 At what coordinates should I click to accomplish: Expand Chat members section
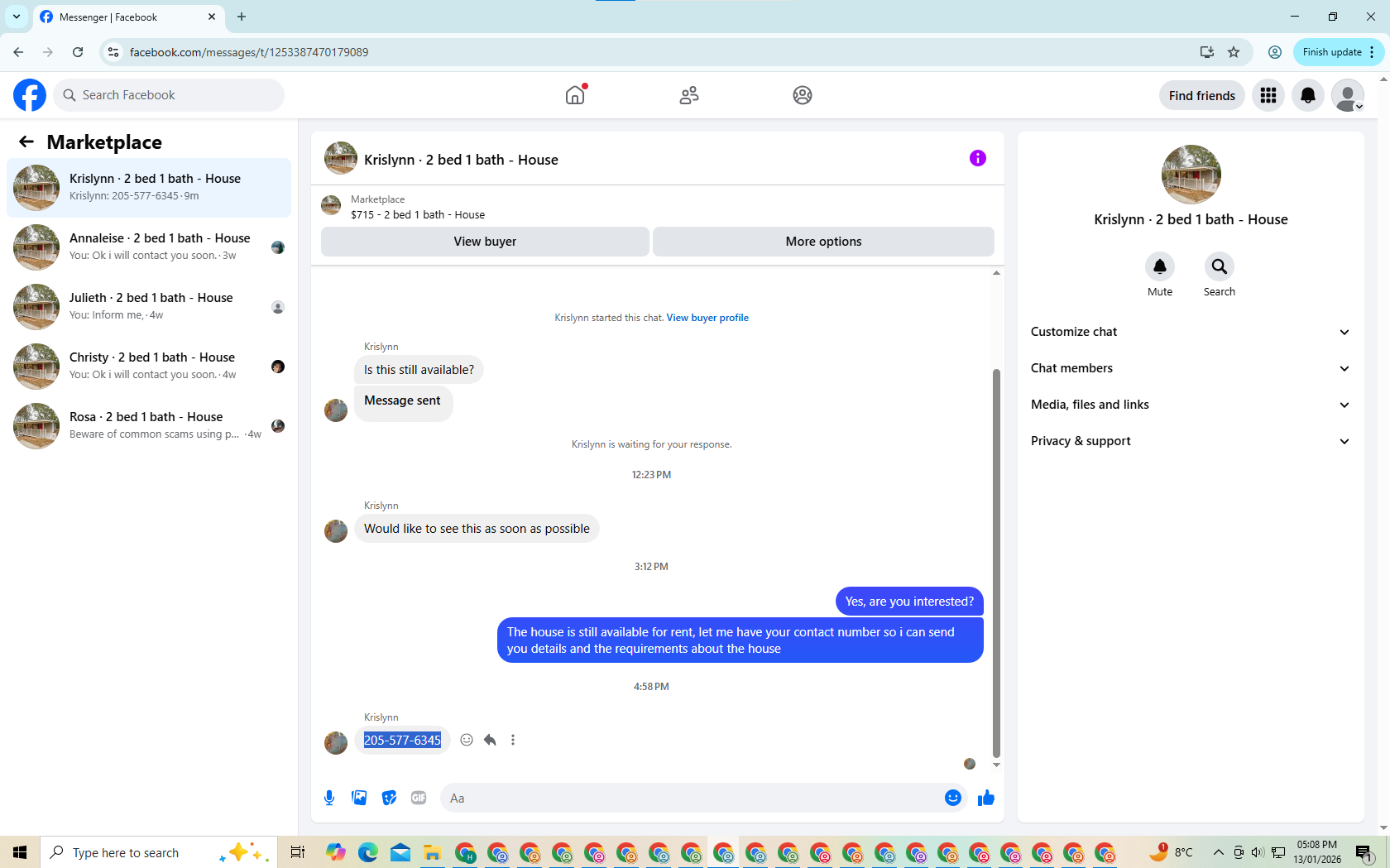click(1191, 368)
